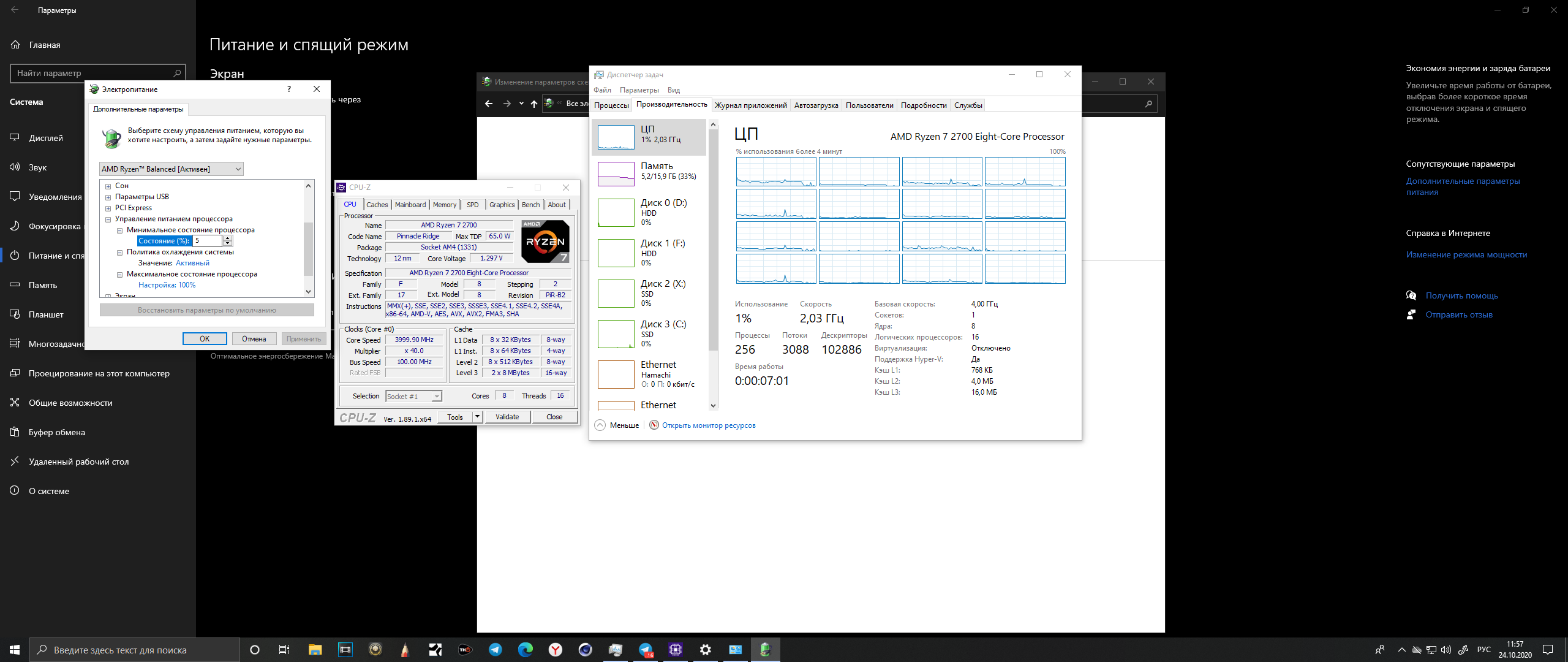Increase processor state percentage with spinner up
The height and width of the screenshot is (662, 1568).
(228, 238)
